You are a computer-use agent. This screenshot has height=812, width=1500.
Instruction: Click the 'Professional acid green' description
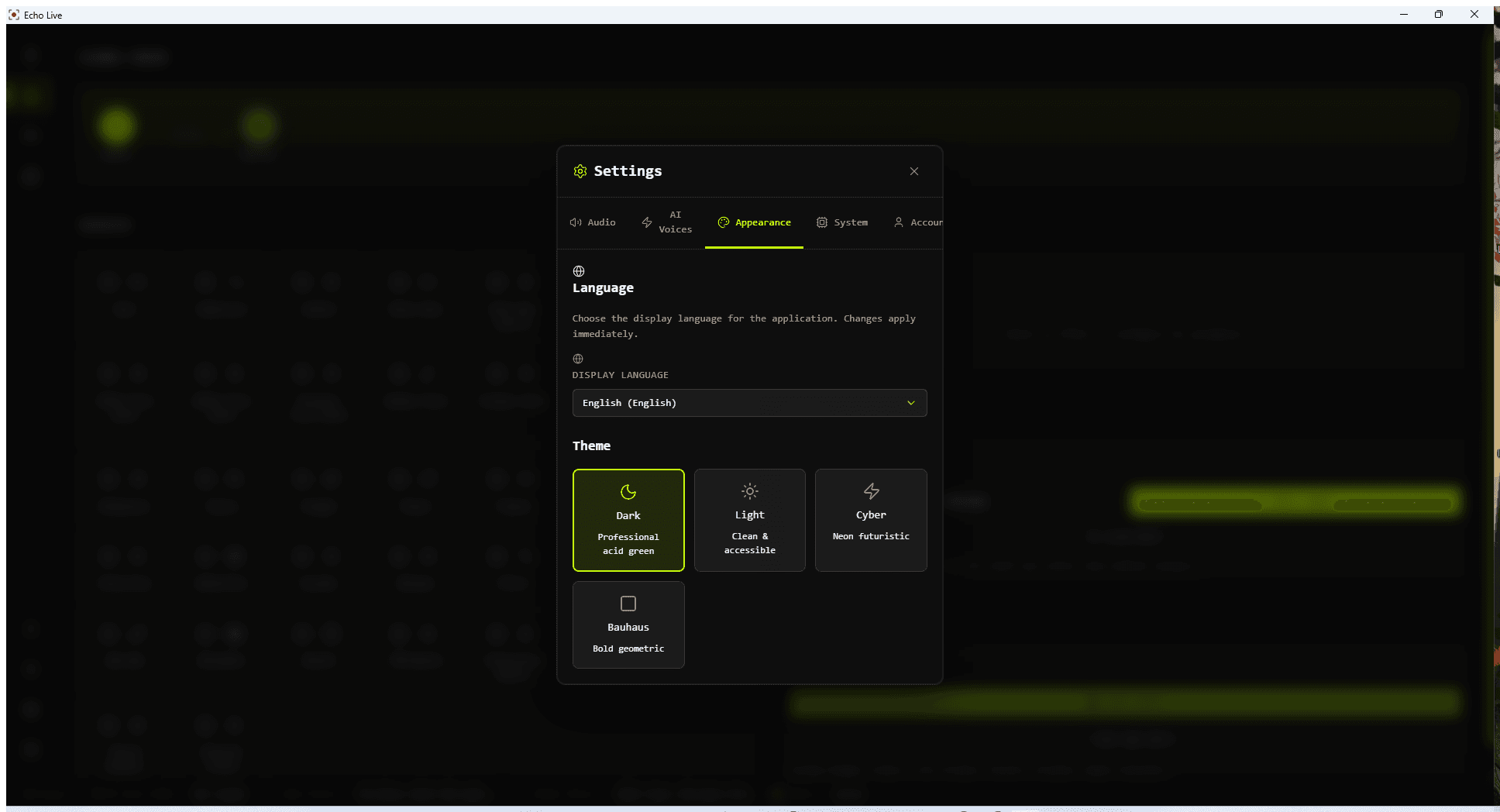628,544
